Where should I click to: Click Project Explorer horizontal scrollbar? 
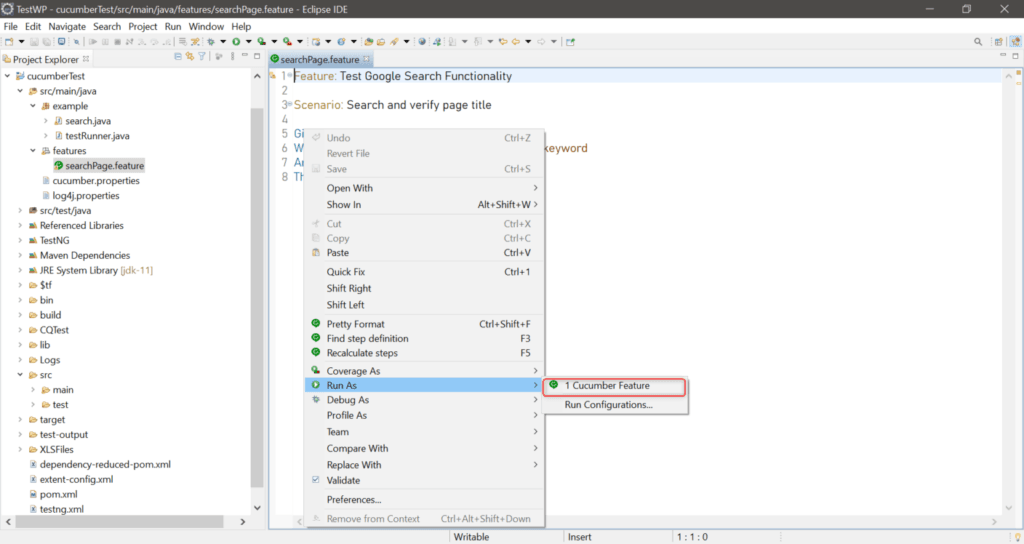click(x=120, y=522)
